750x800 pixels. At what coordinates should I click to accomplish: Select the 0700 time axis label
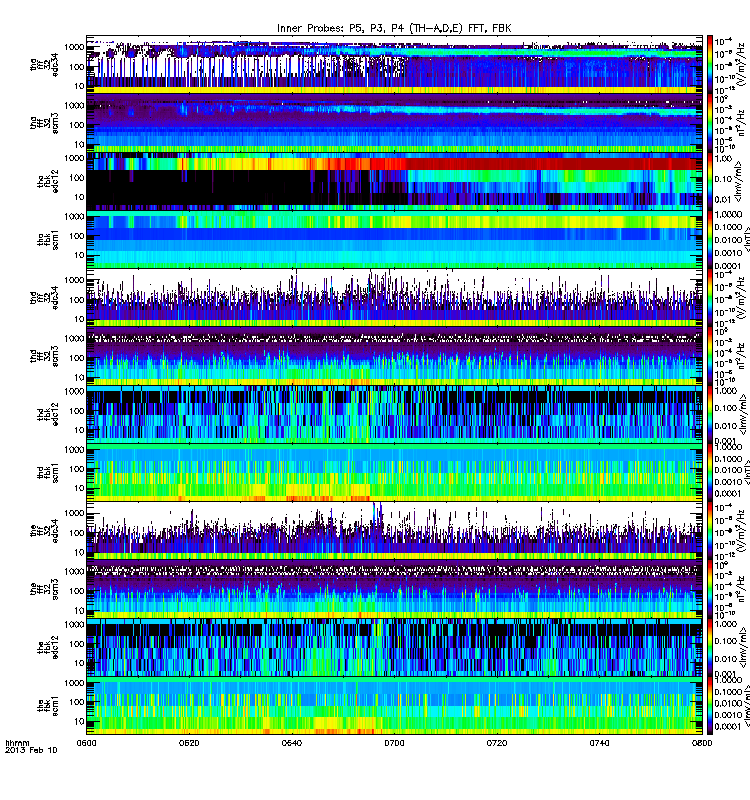click(394, 743)
